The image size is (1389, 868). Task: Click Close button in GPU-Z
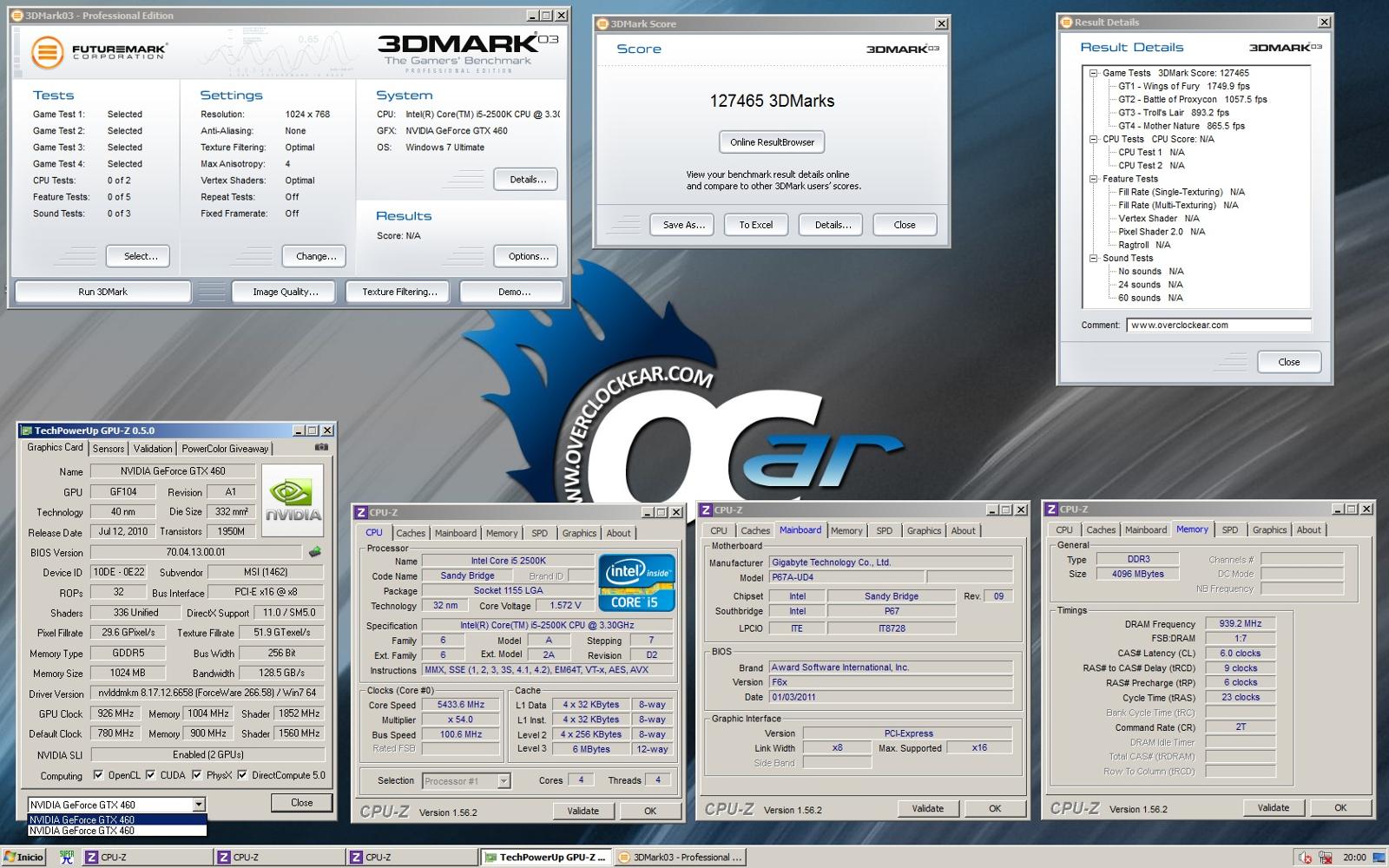301,803
